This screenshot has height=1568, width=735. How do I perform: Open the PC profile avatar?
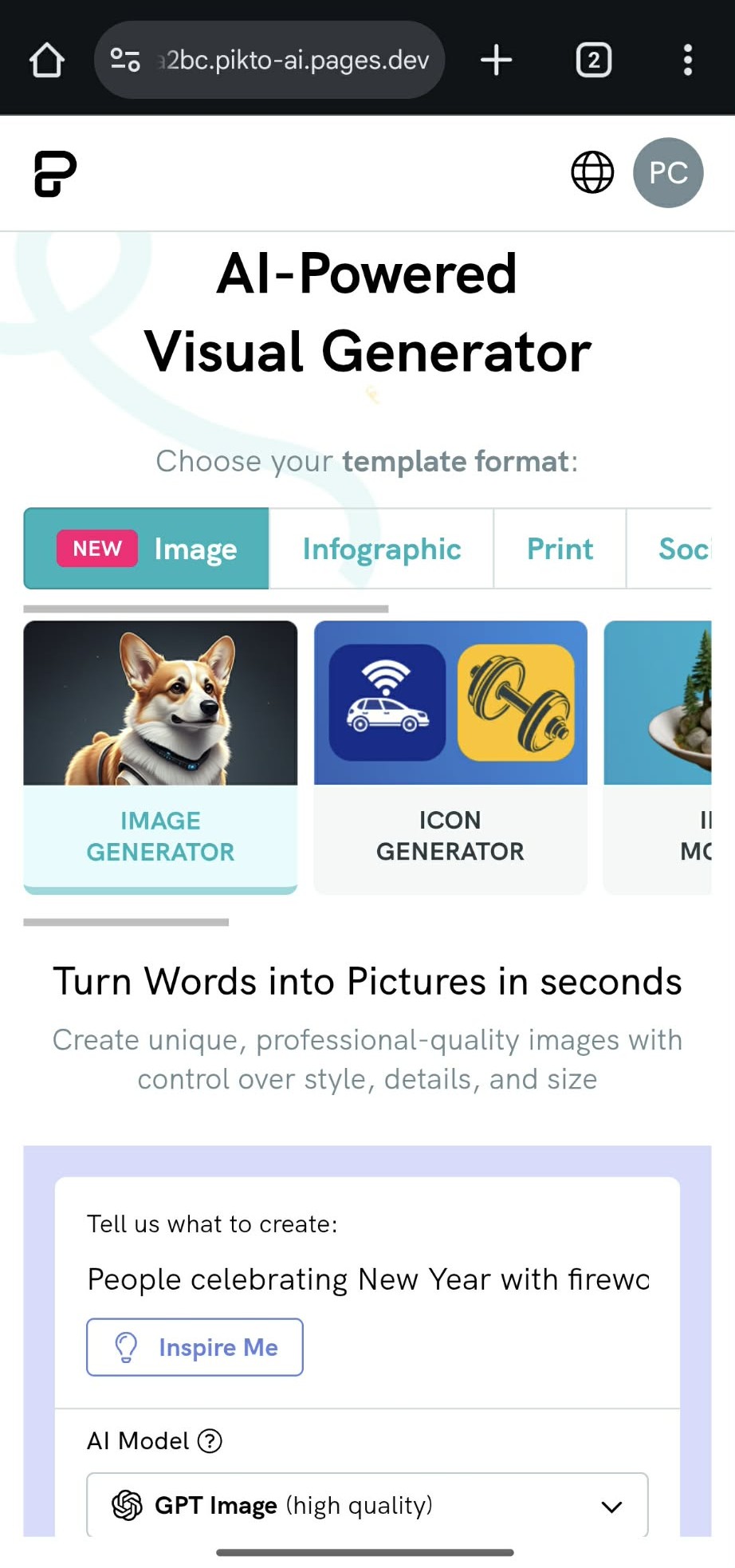point(668,172)
